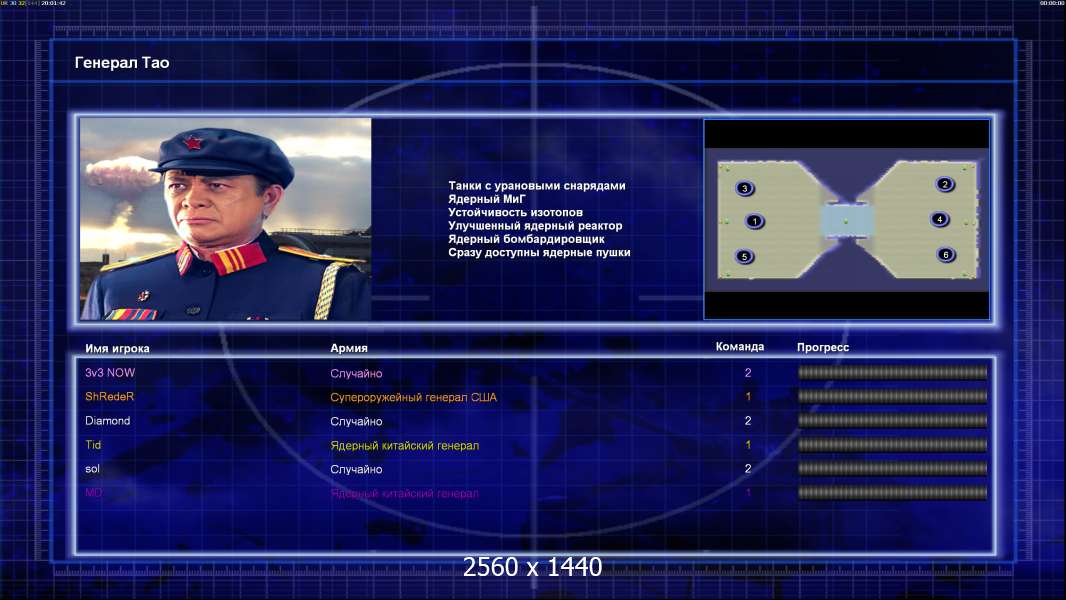Click 'Устойчивость изотопов' ability line
This screenshot has width=1066, height=600.
pyautogui.click(x=515, y=212)
